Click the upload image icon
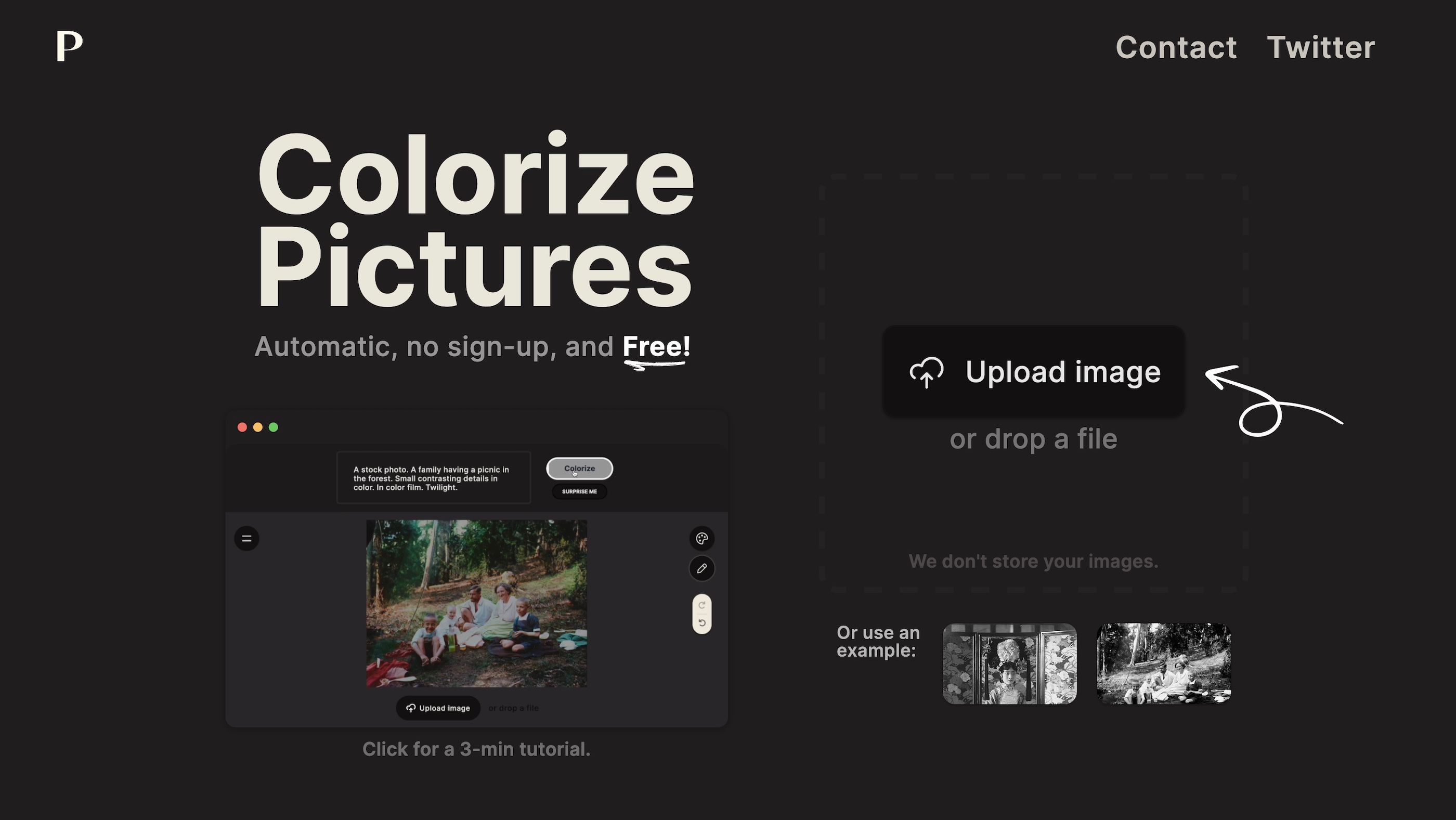The image size is (1456, 820). coord(925,371)
